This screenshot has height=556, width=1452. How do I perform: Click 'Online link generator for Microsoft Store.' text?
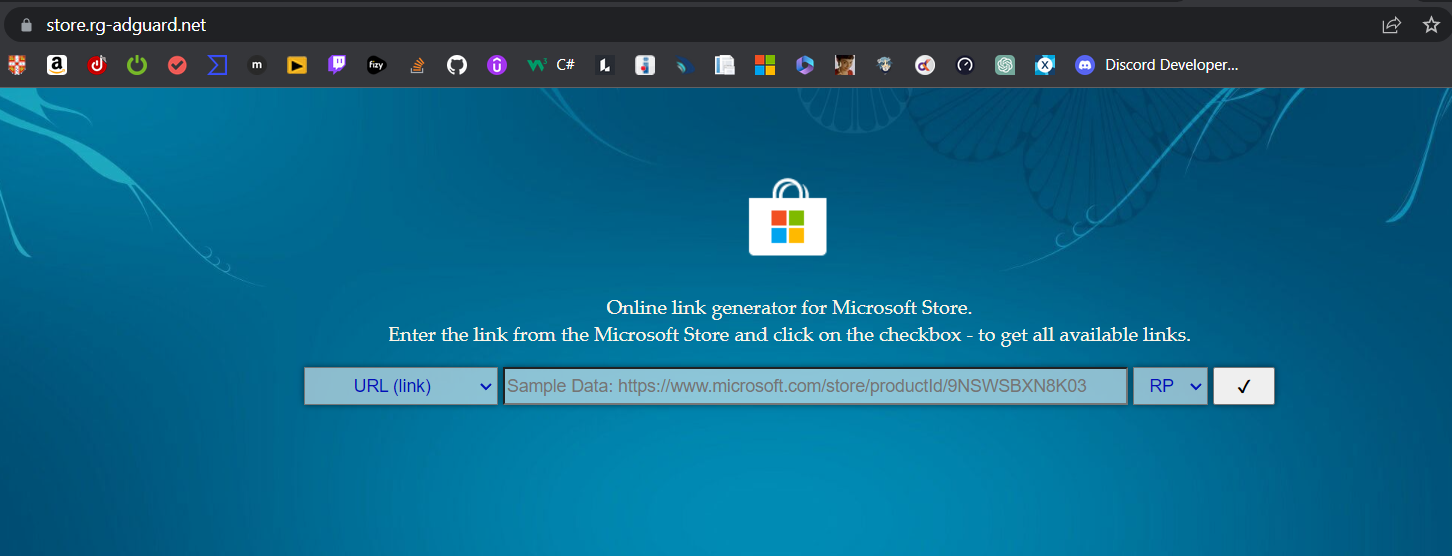(x=789, y=308)
